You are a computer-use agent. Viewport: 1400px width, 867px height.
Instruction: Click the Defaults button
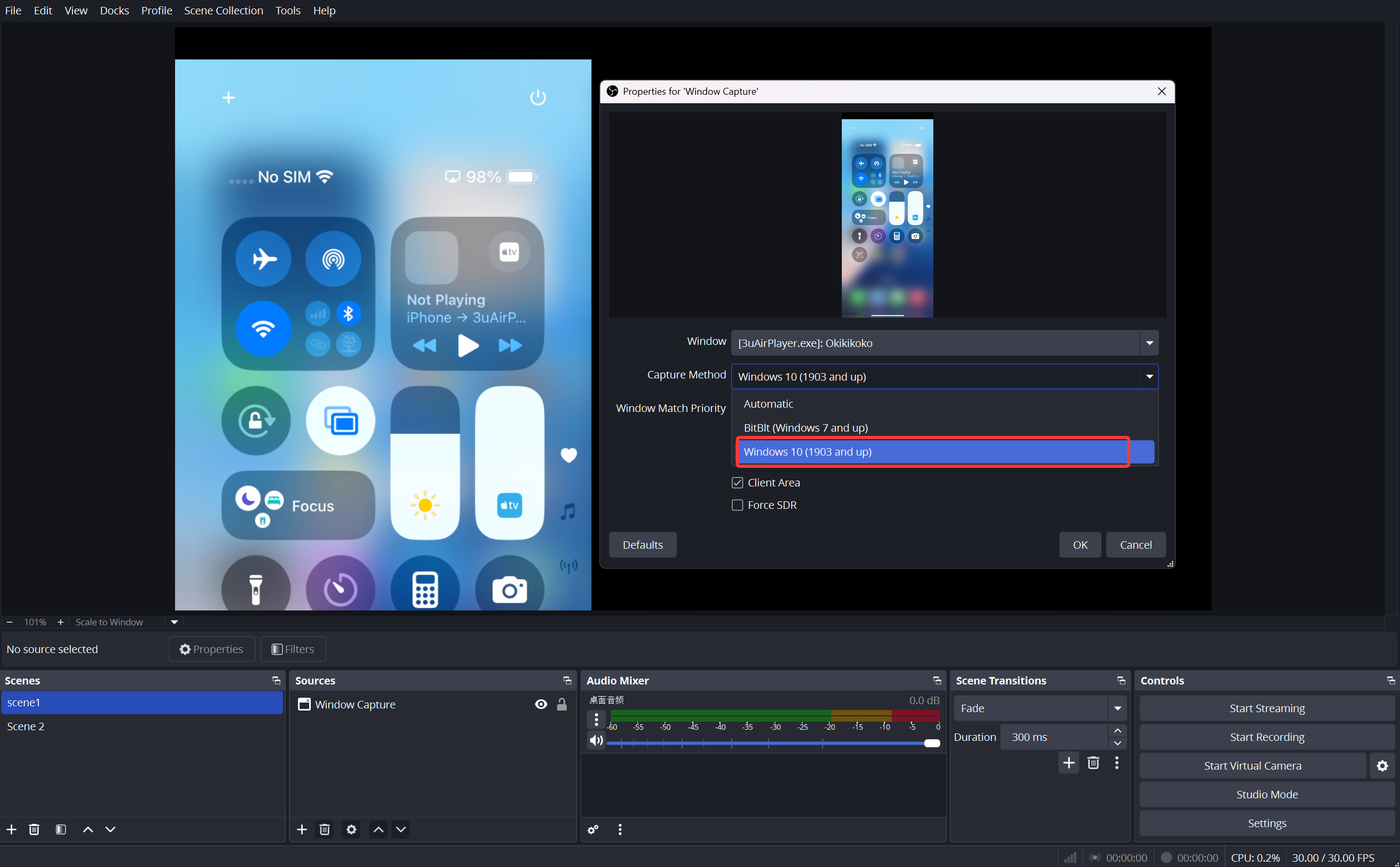642,544
